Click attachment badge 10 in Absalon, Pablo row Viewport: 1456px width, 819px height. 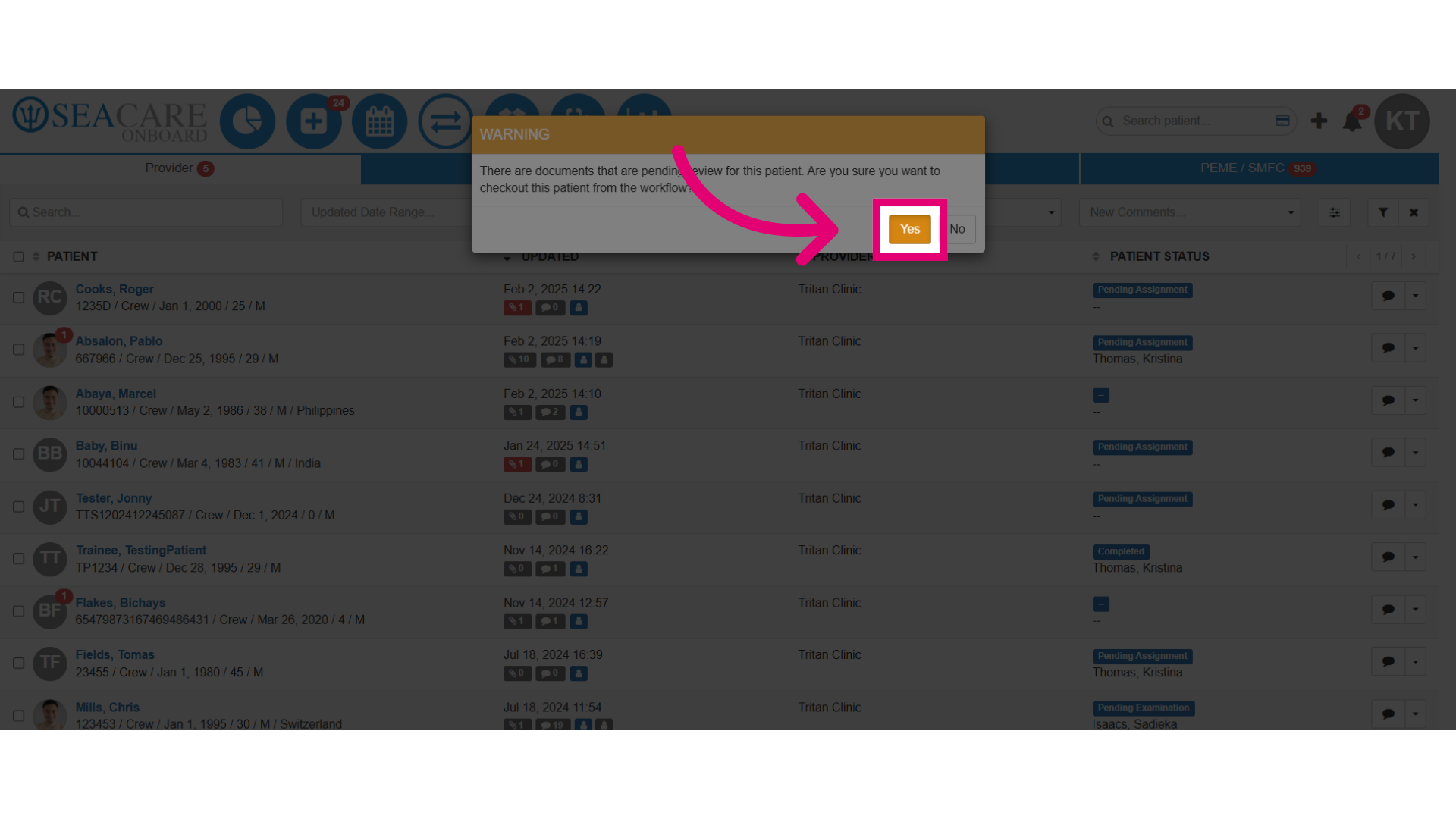click(x=519, y=360)
